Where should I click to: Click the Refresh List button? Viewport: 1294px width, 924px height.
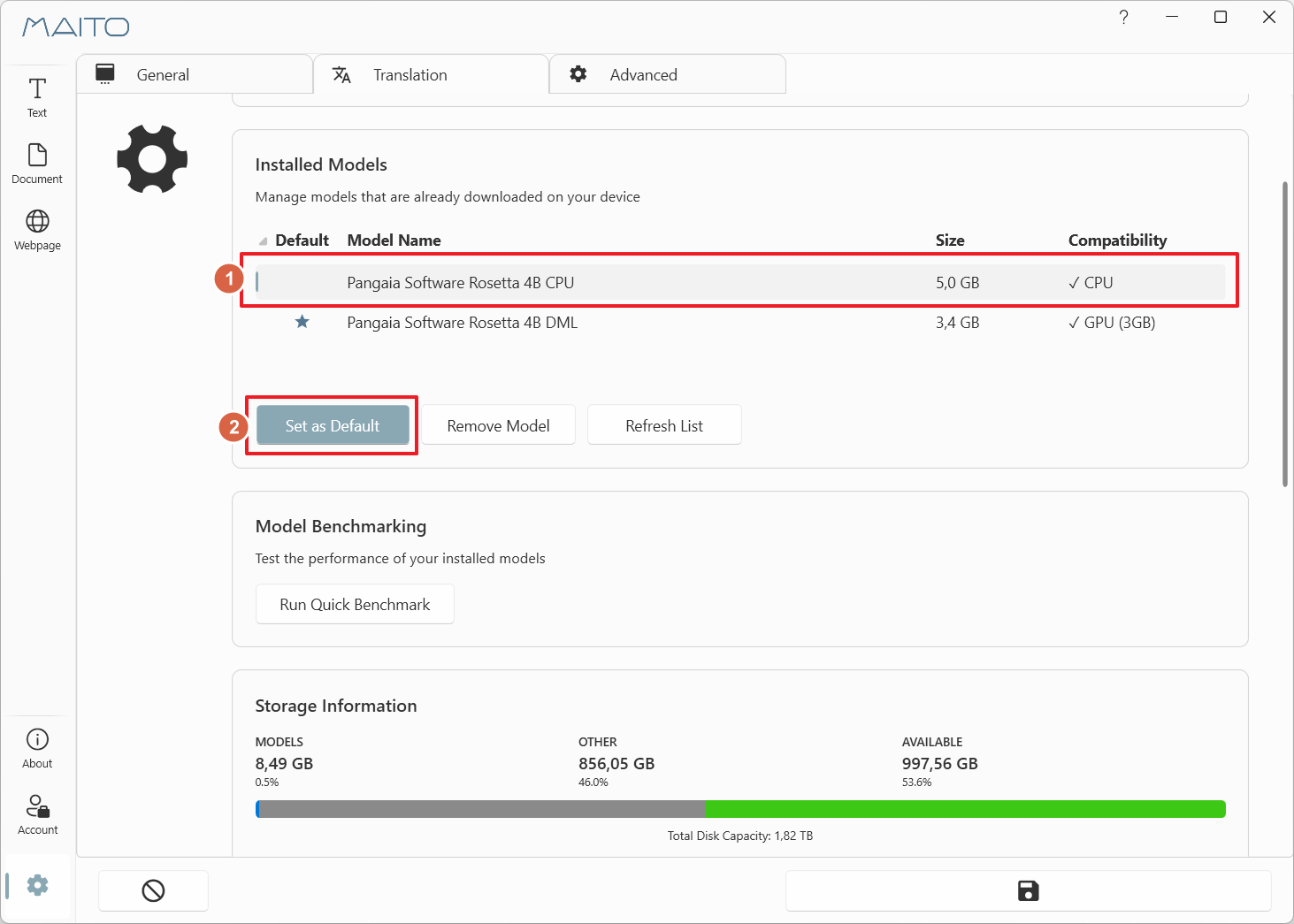(x=664, y=425)
